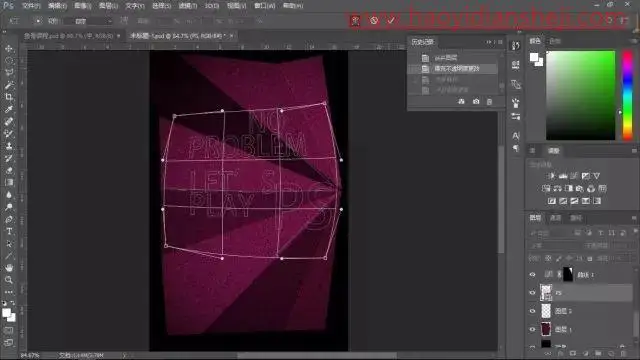Hide the PS layer via its eye icon
This screenshot has height=360, width=640.
pos(532,293)
